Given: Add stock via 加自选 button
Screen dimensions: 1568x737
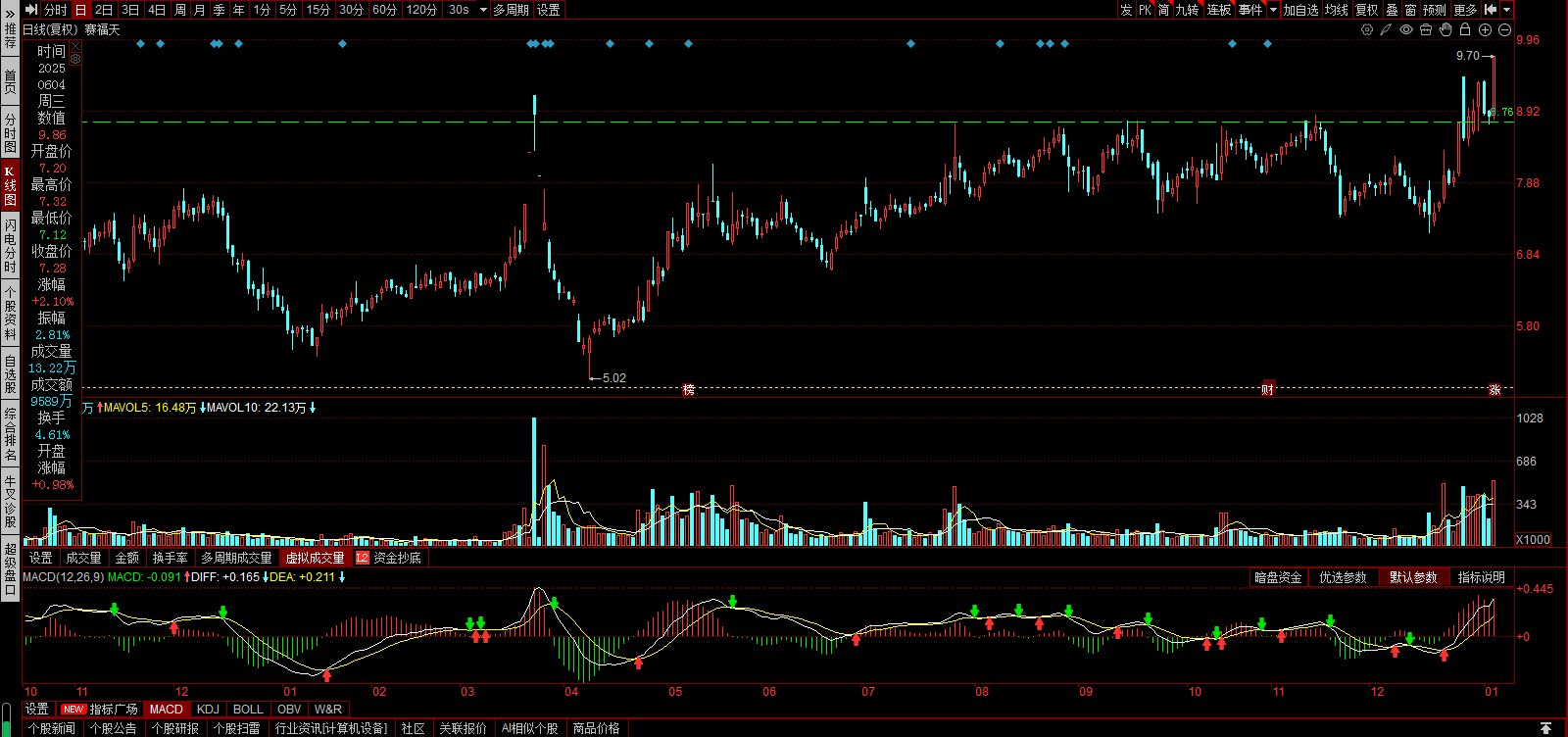Looking at the screenshot, I should pyautogui.click(x=1301, y=10).
